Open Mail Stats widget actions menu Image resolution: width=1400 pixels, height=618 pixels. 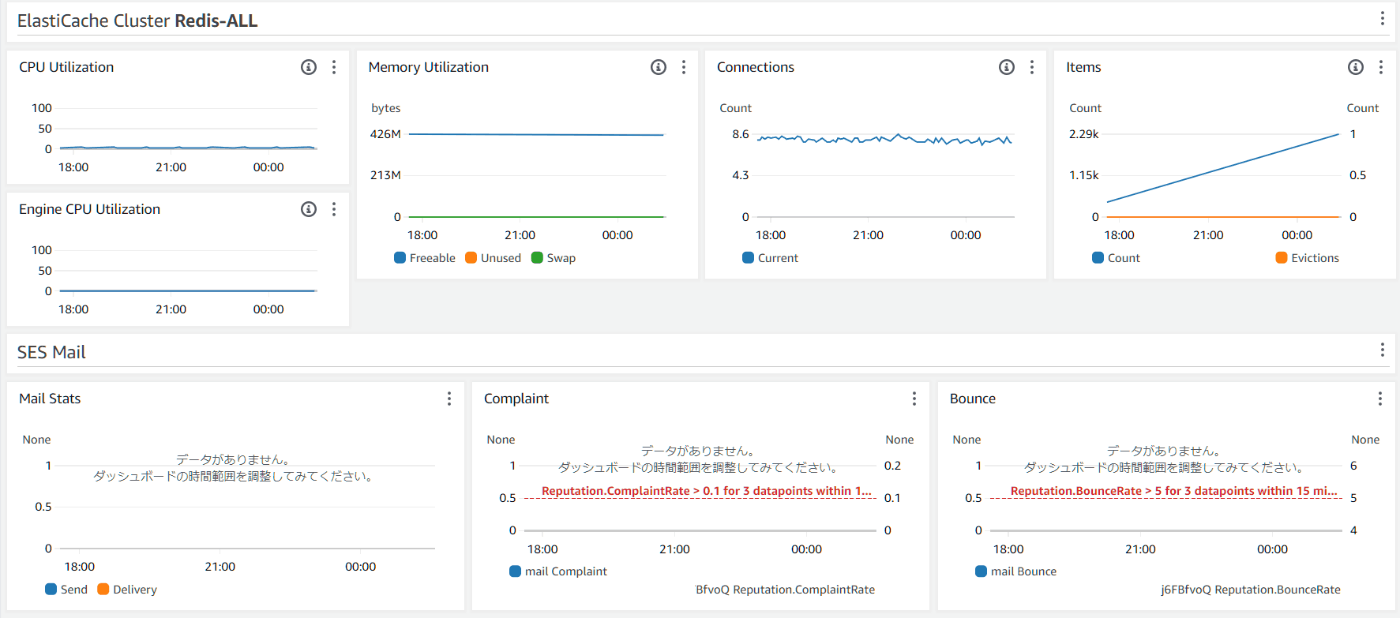click(449, 398)
